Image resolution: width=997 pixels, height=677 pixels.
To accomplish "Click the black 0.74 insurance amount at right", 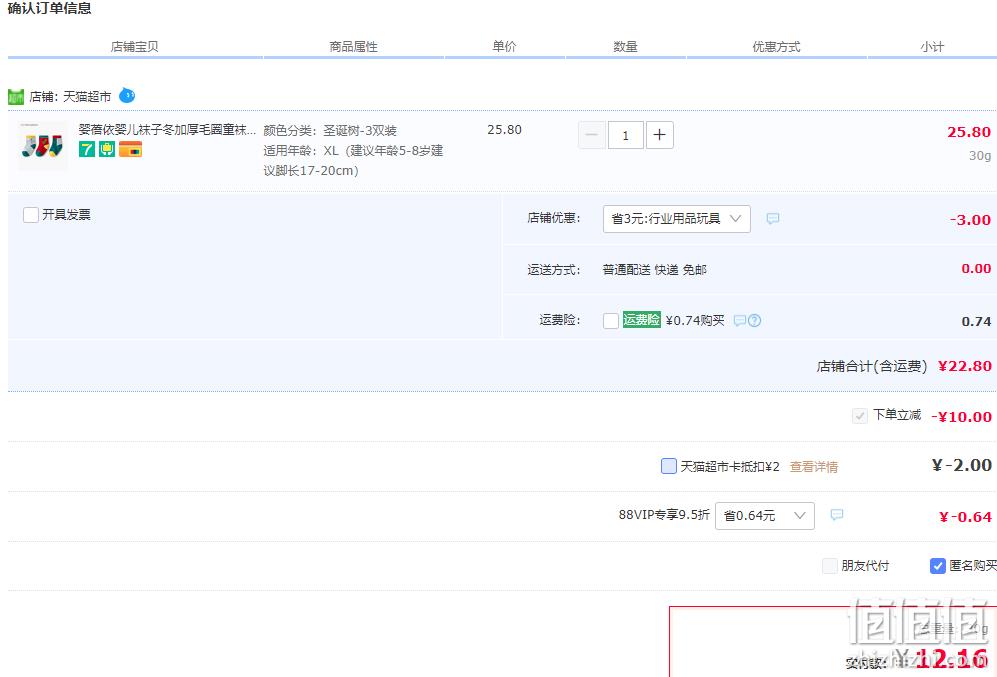I will (976, 322).
